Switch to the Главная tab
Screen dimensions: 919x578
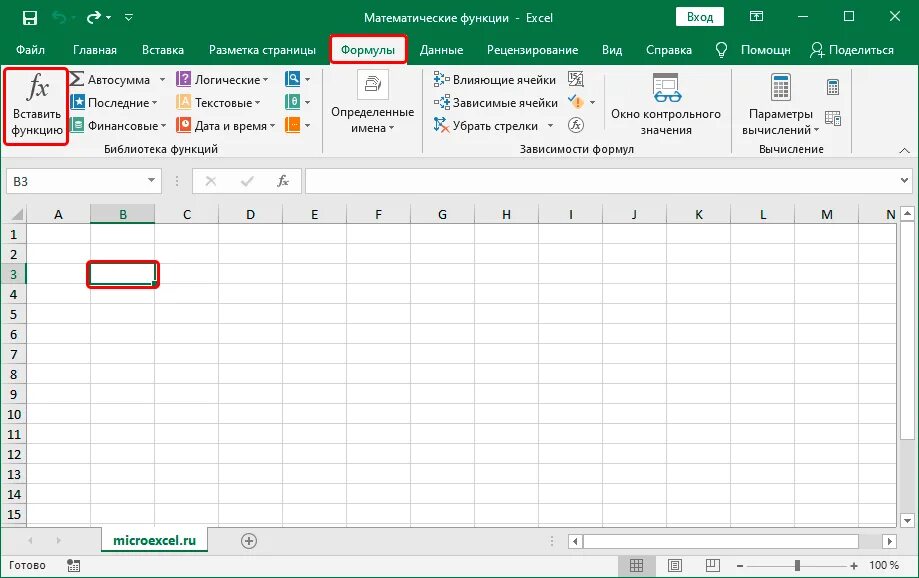tap(94, 50)
